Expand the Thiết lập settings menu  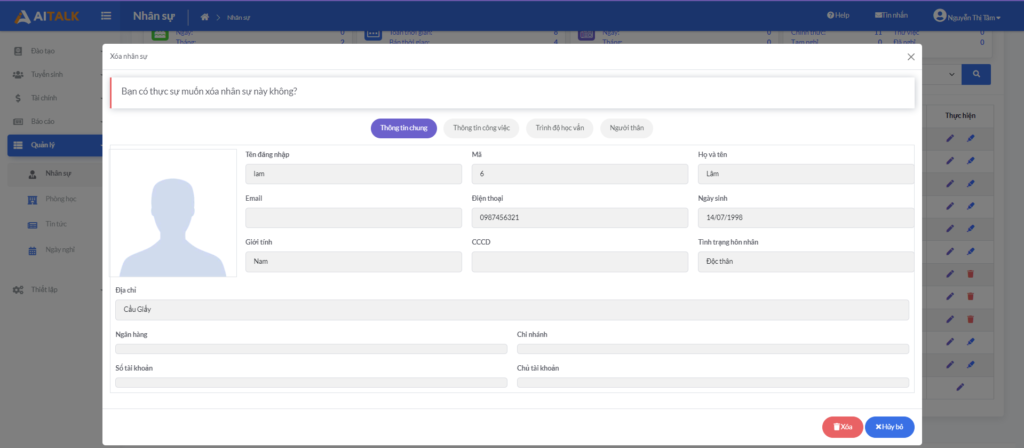44,289
